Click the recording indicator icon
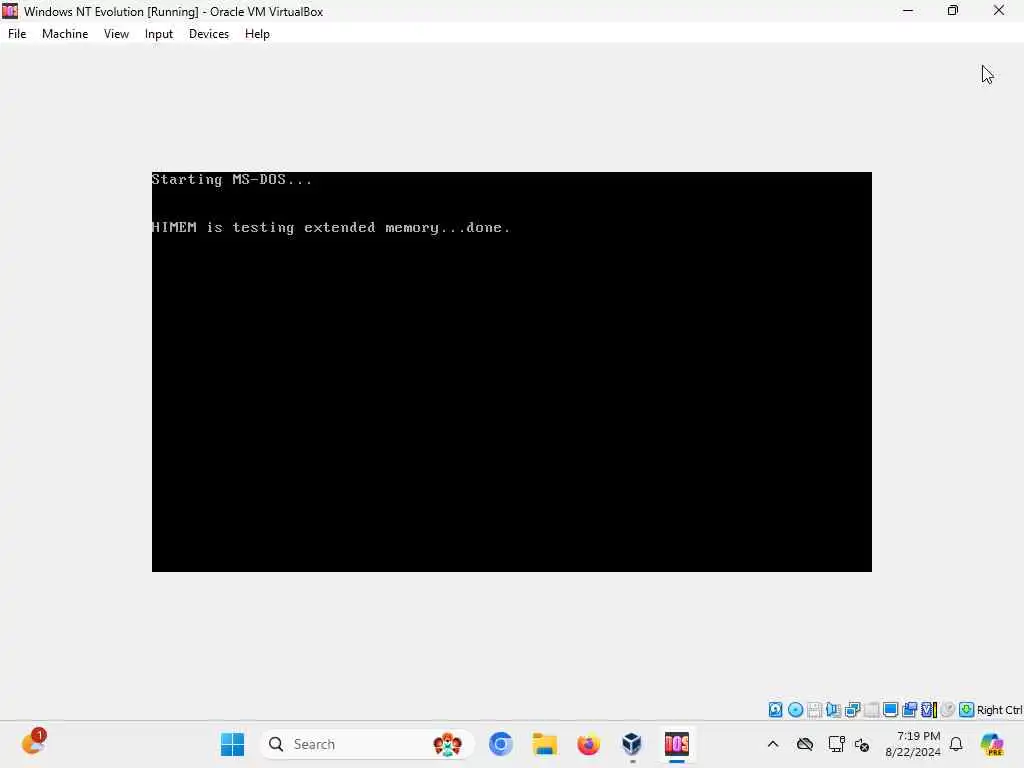Screen dimensions: 1024x768 (x=910, y=710)
